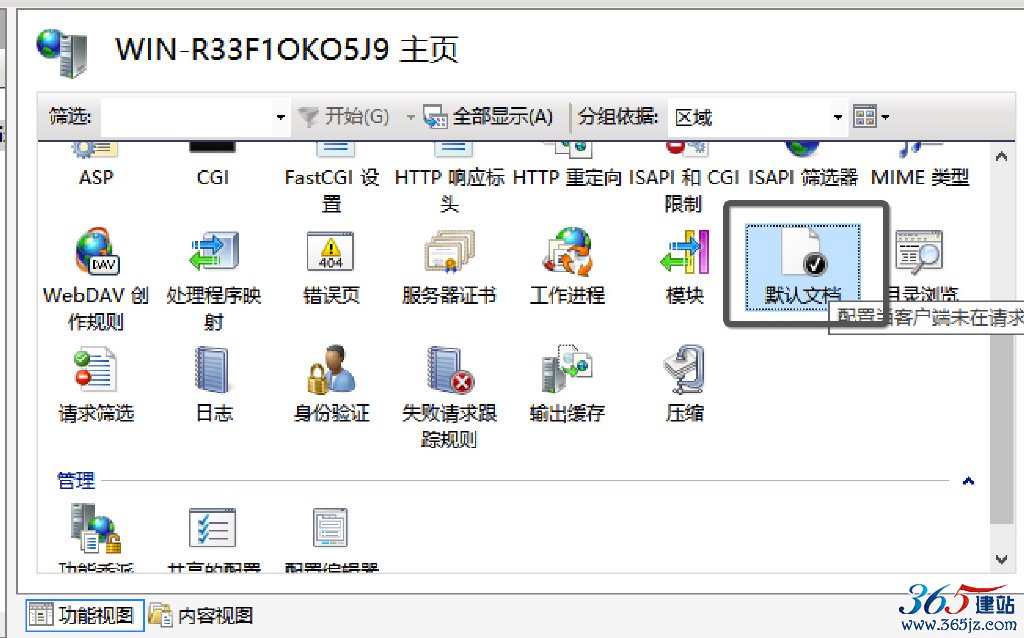Click the vertical scrollbar thumb
This screenshot has height=638, width=1024.
click(x=1001, y=428)
